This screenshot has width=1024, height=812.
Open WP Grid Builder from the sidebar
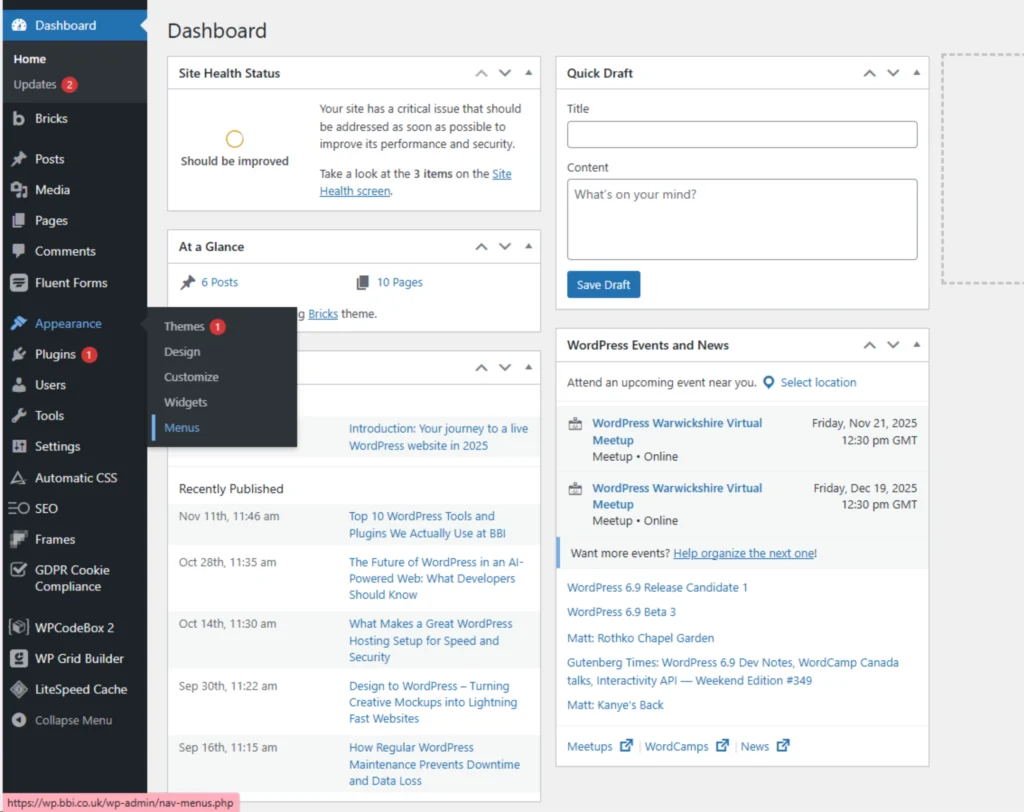(70, 658)
